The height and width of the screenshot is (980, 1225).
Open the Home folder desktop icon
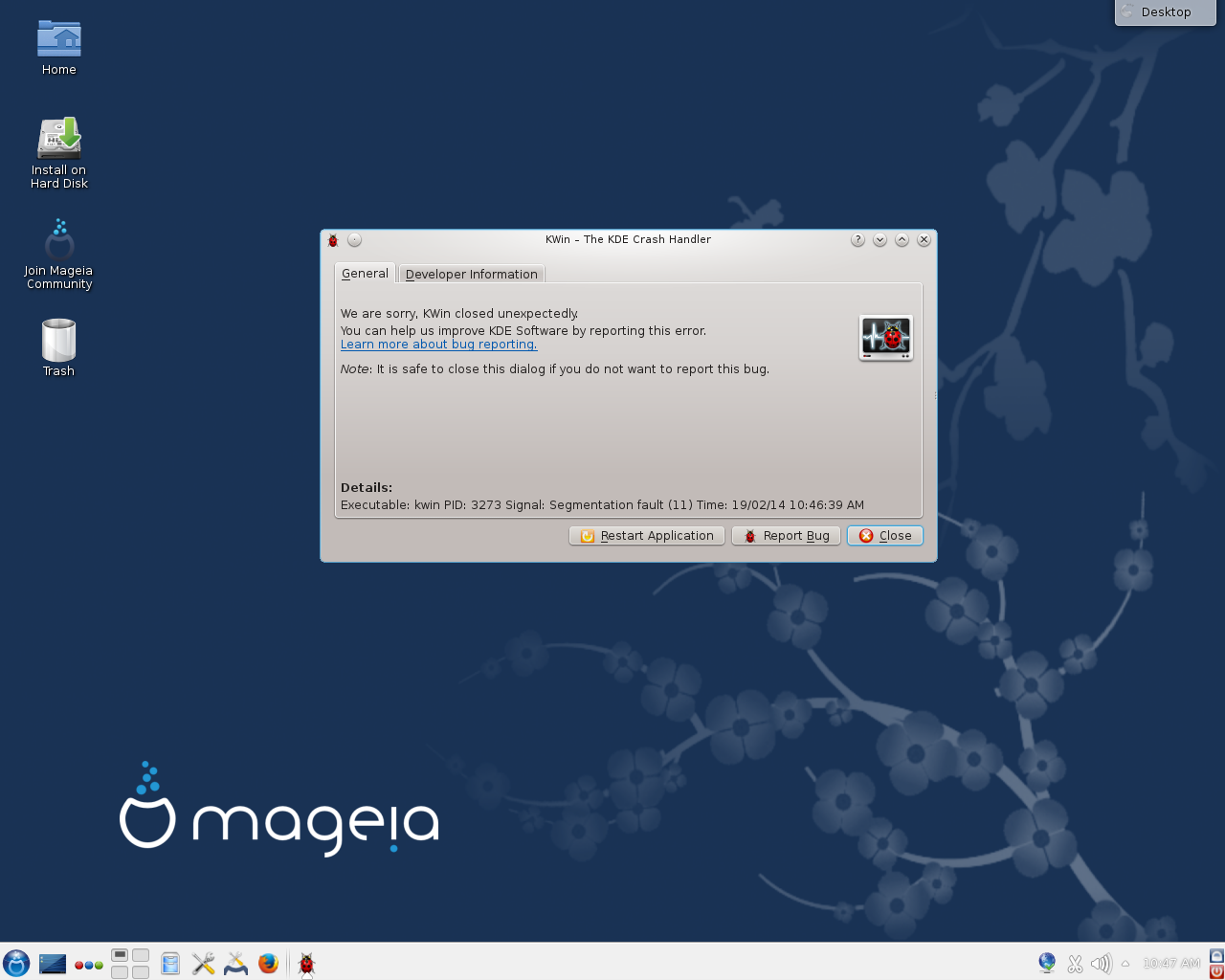pyautogui.click(x=58, y=48)
